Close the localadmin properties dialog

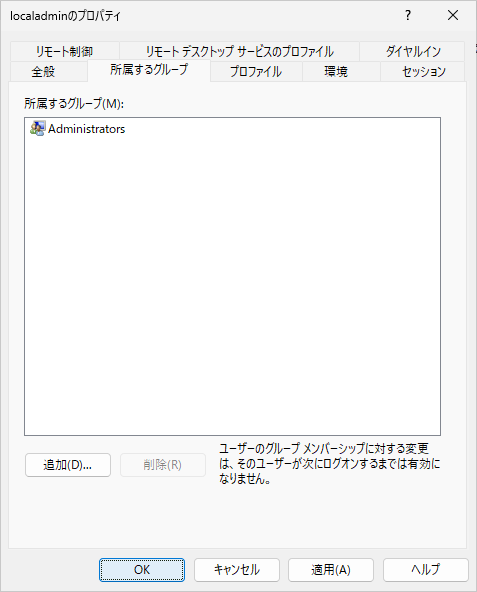tap(453, 15)
